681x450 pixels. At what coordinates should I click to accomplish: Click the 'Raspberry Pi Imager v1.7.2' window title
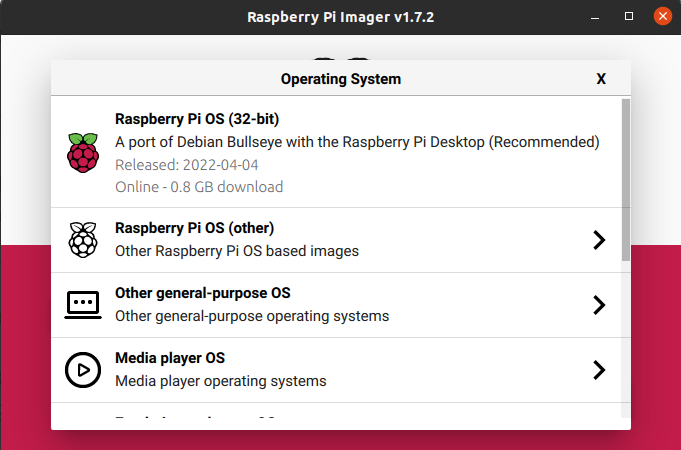click(x=340, y=17)
